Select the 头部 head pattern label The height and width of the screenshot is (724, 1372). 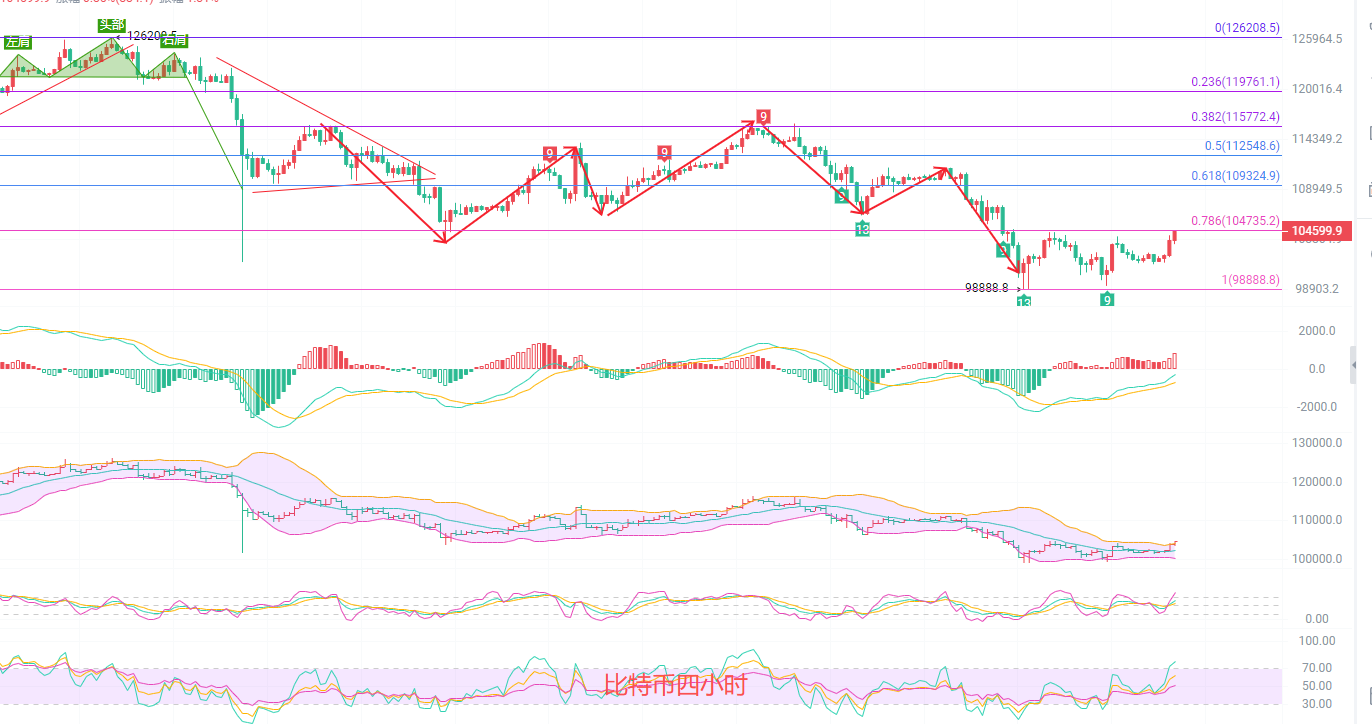[x=111, y=25]
